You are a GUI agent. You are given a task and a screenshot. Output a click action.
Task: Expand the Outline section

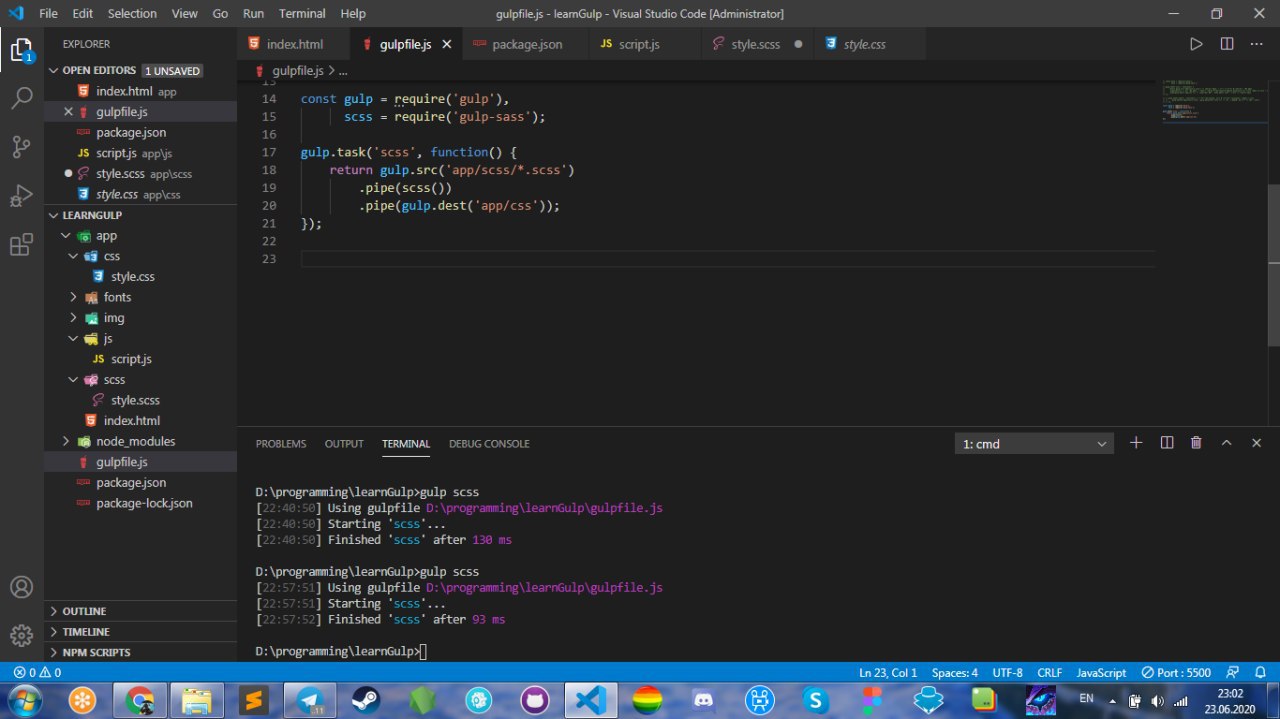click(140, 611)
